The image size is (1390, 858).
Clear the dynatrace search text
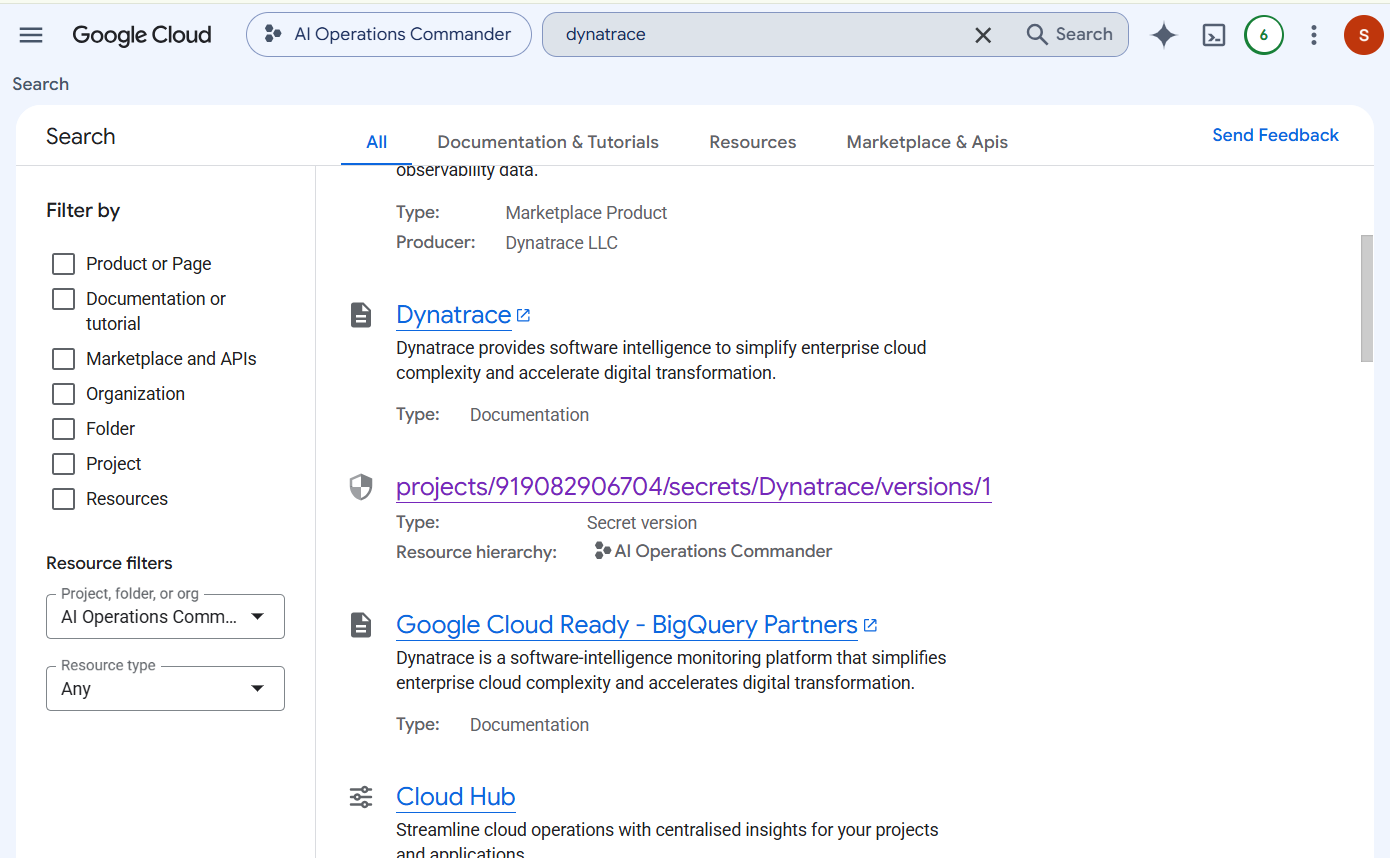tap(983, 35)
